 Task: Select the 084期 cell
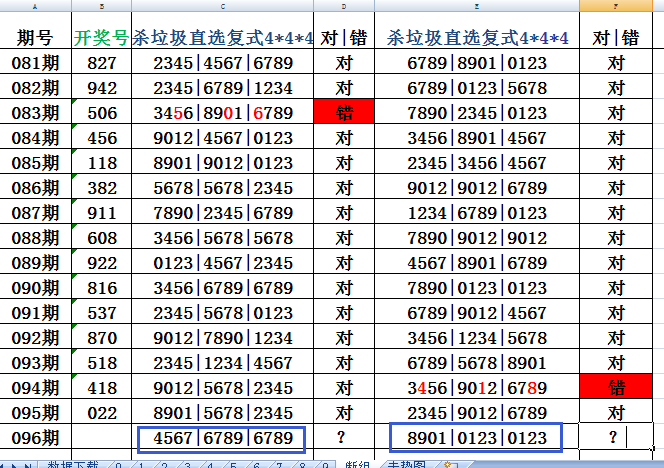click(36, 138)
